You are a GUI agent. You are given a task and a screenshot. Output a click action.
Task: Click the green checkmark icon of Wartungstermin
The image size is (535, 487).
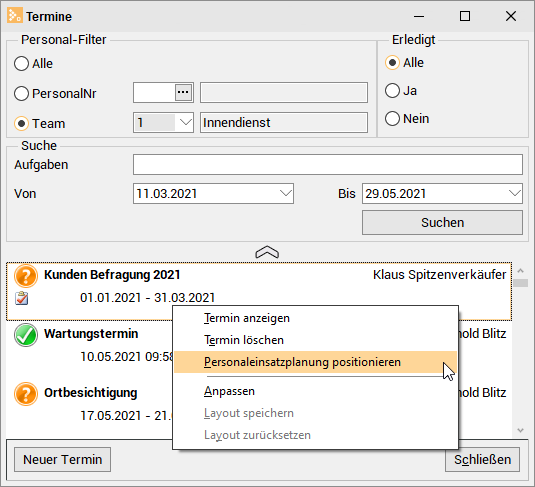26,335
